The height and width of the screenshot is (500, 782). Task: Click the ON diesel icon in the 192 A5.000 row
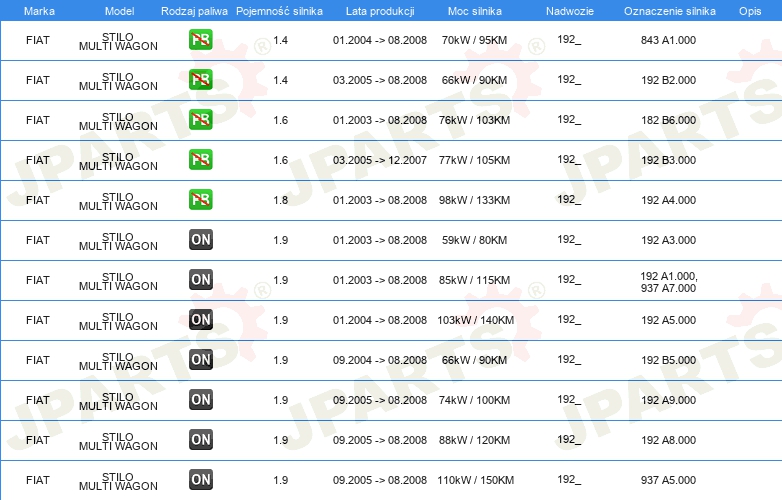click(200, 320)
